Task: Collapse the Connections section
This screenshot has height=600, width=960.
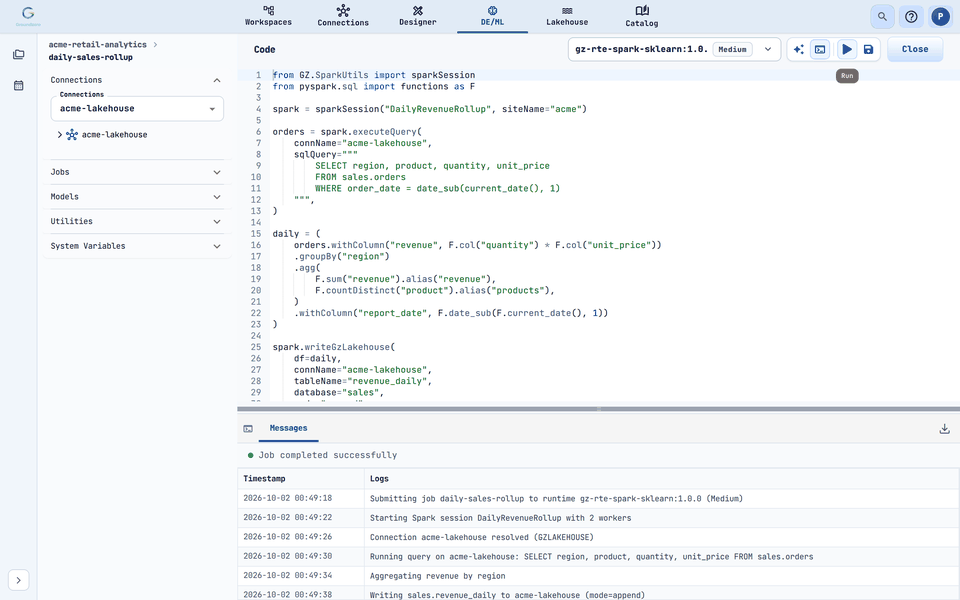Action: (x=136, y=80)
